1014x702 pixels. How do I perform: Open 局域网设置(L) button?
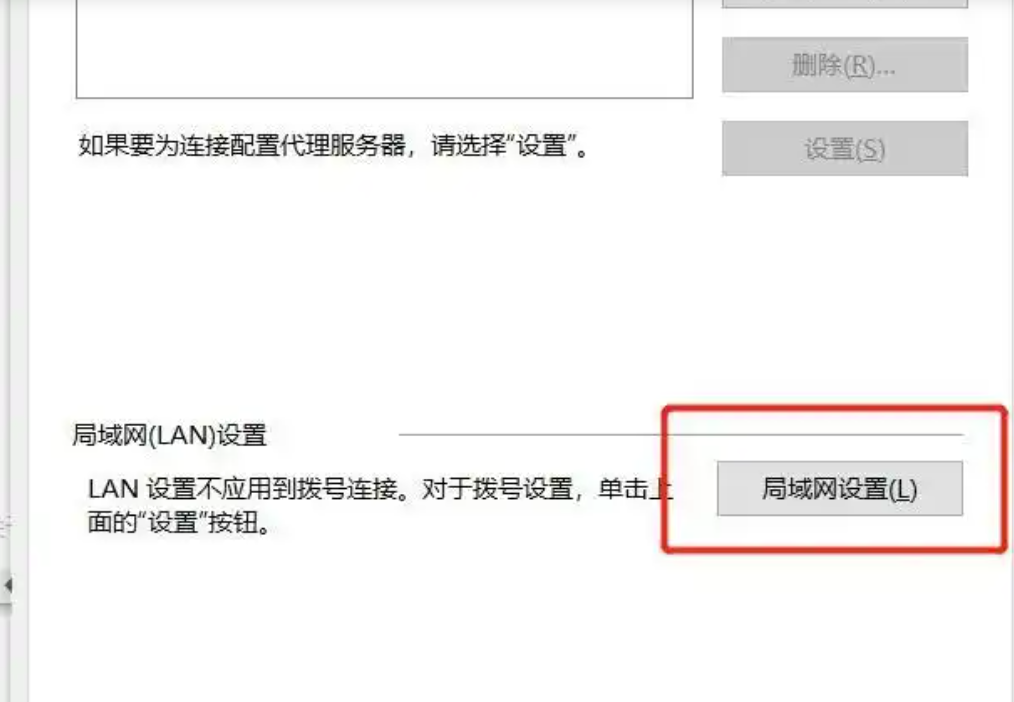click(x=839, y=489)
